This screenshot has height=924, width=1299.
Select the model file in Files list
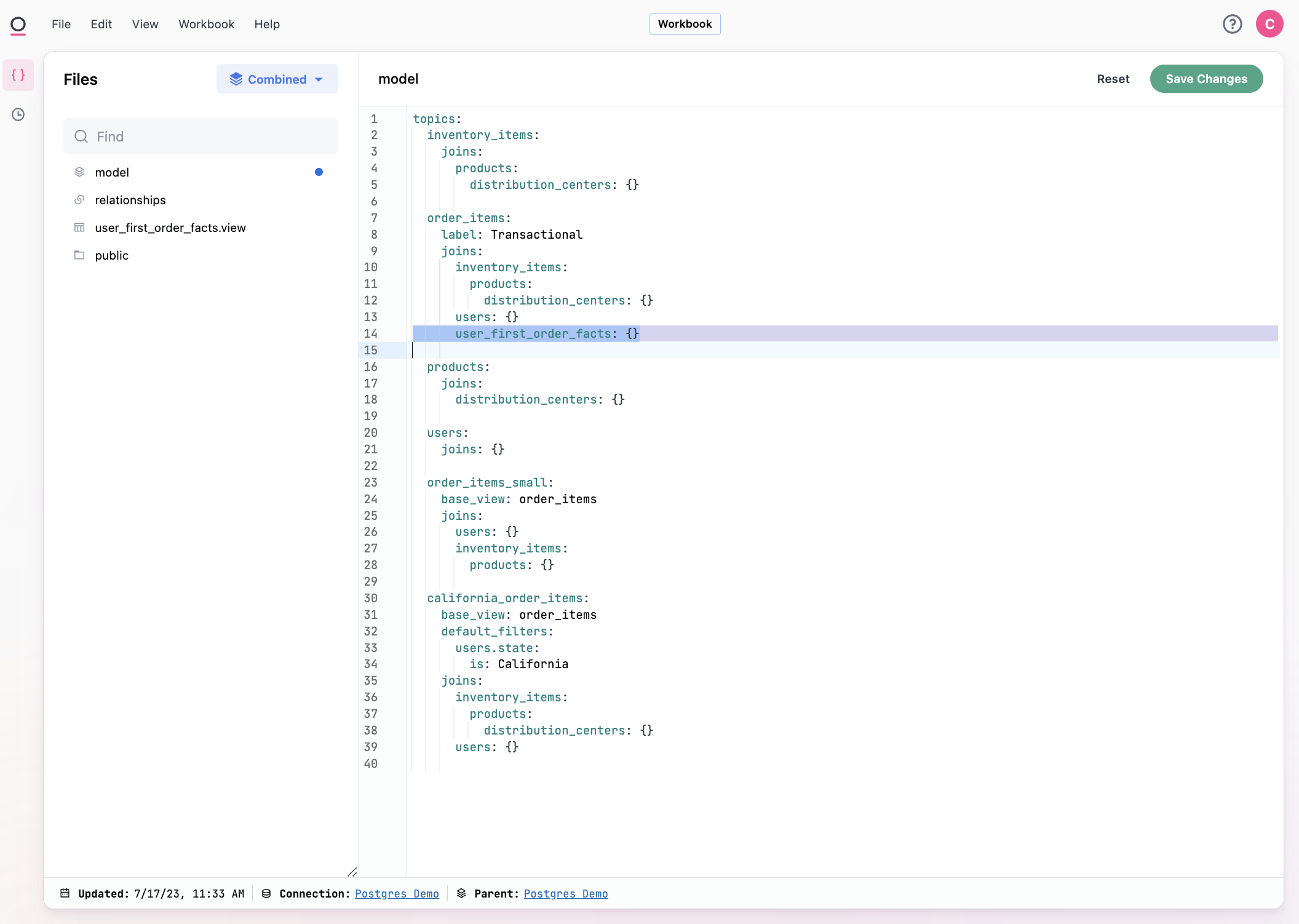(112, 172)
